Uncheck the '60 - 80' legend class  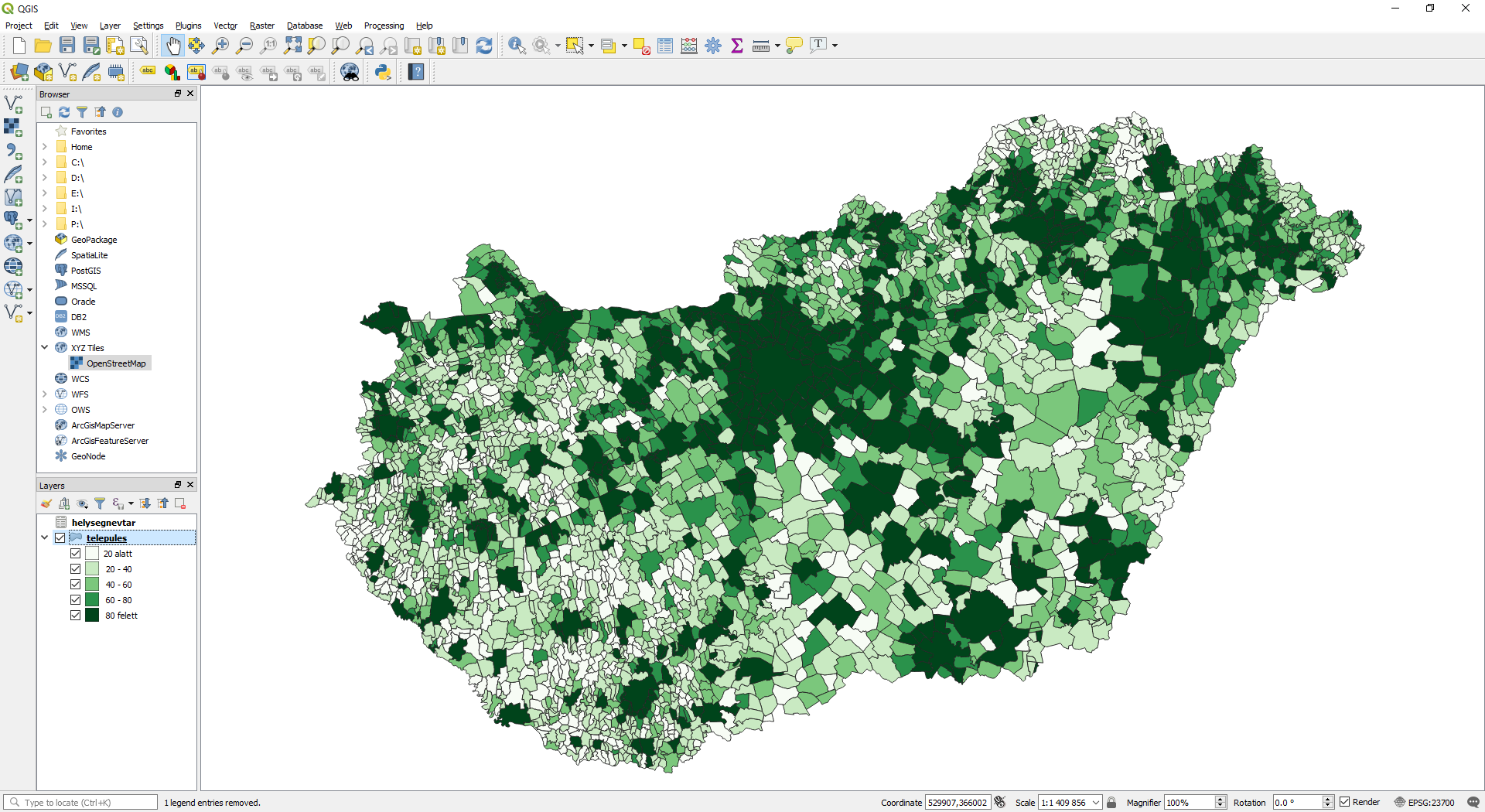click(75, 599)
